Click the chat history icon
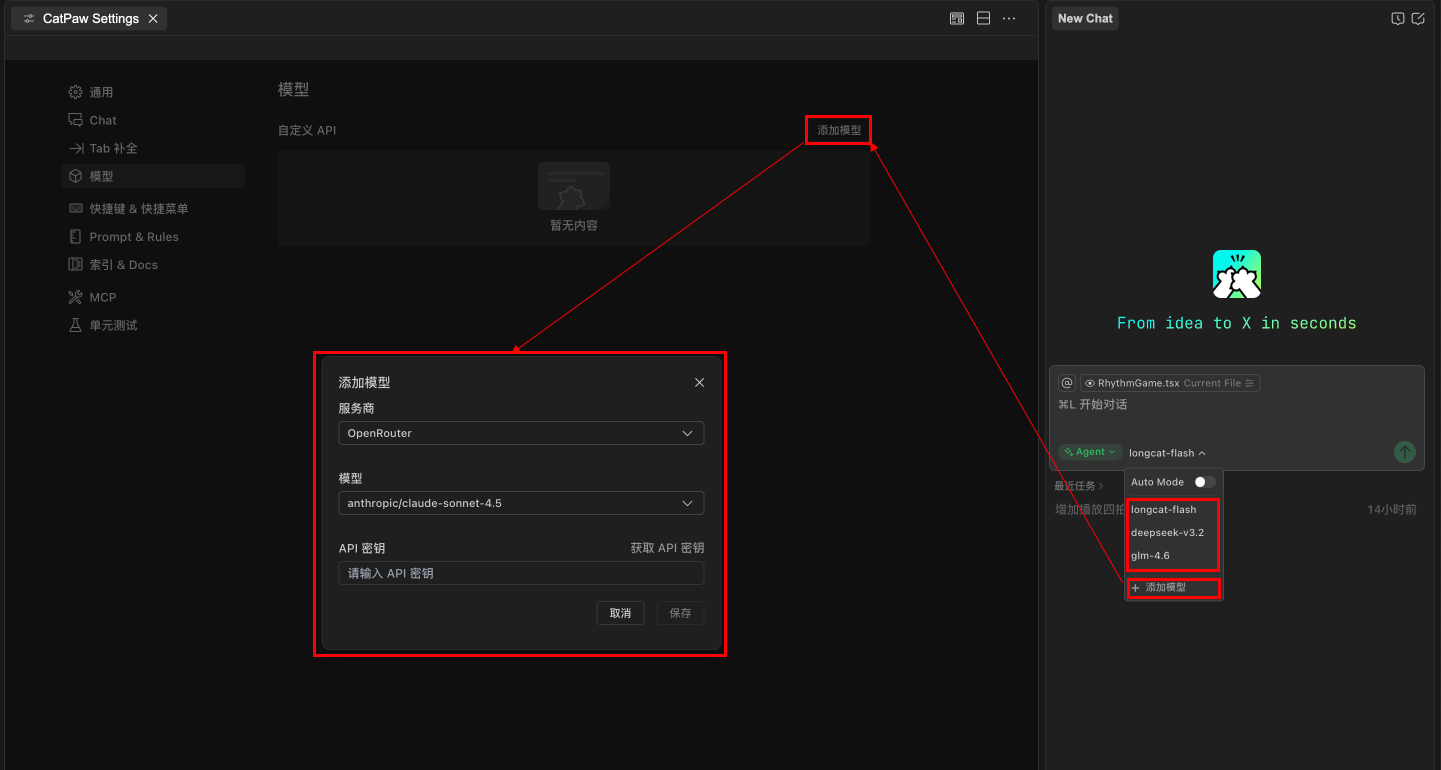1441x770 pixels. pos(1397,19)
